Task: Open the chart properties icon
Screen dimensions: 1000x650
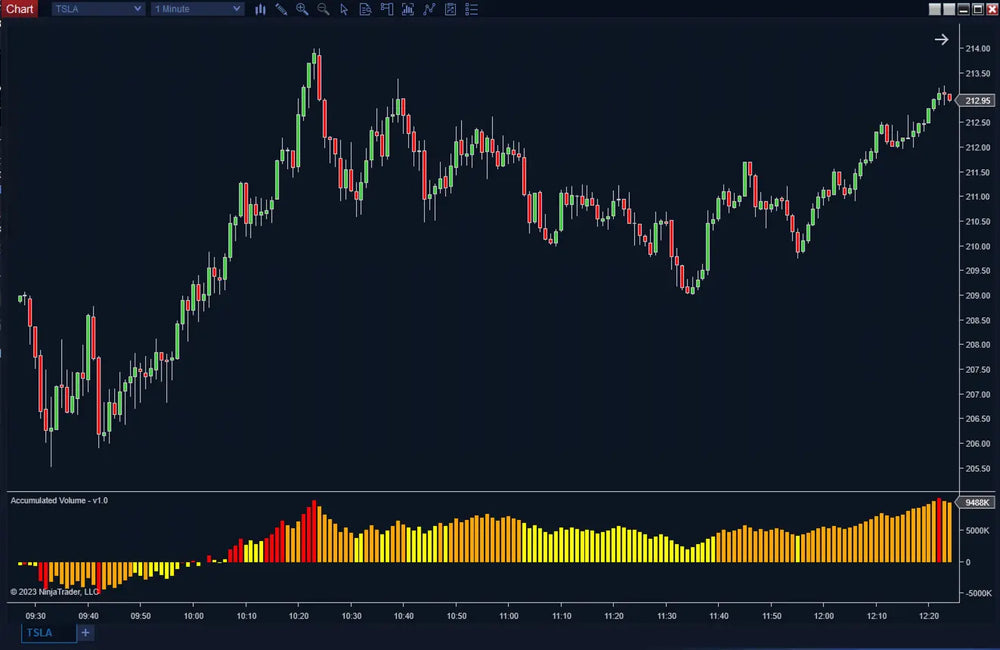Action: pos(451,9)
